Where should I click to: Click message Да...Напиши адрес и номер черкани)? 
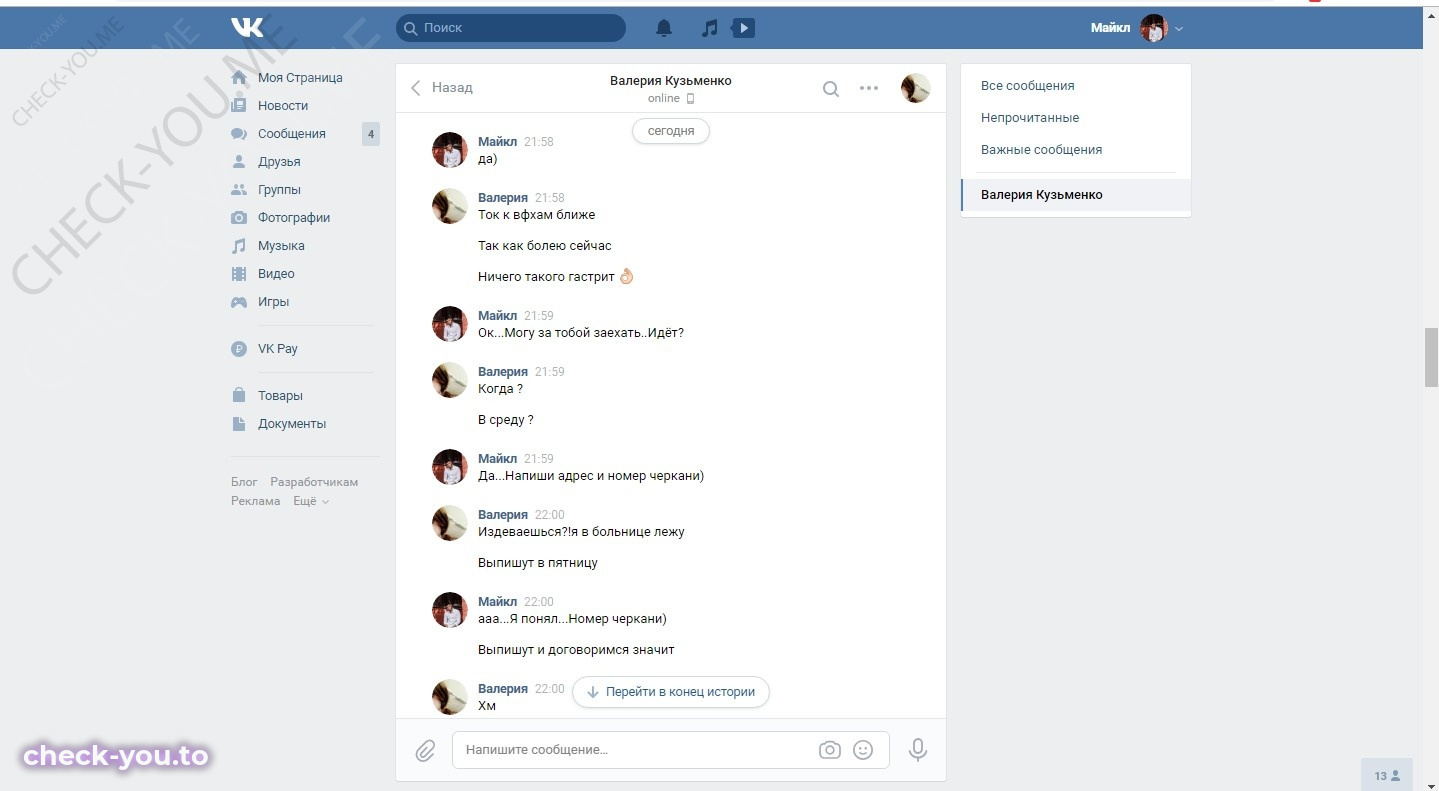(x=591, y=476)
